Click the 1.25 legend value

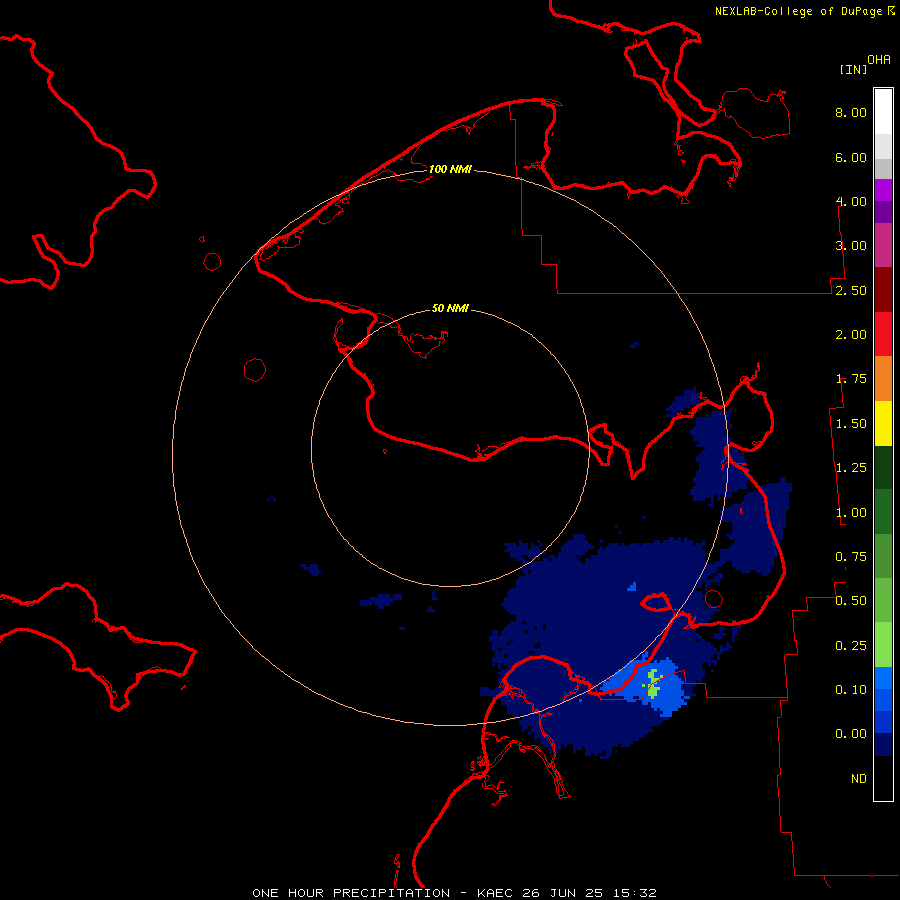coord(851,468)
